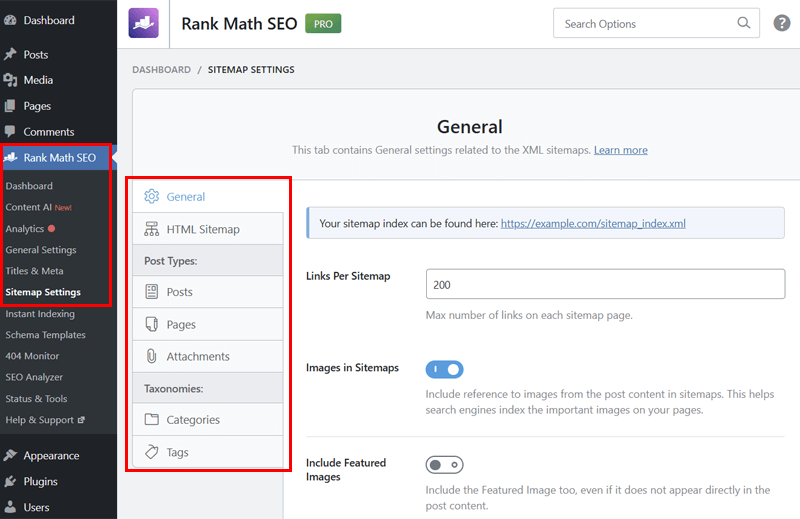Click the external link icon beside Help & Support

pos(81,419)
